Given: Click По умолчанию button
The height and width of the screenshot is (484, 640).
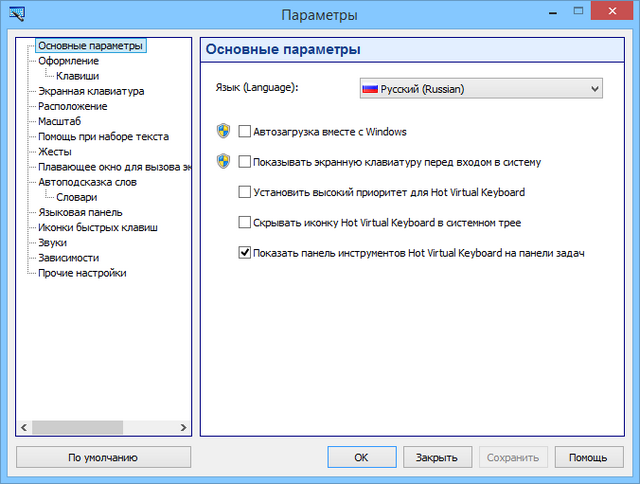Looking at the screenshot, I should point(103,457).
